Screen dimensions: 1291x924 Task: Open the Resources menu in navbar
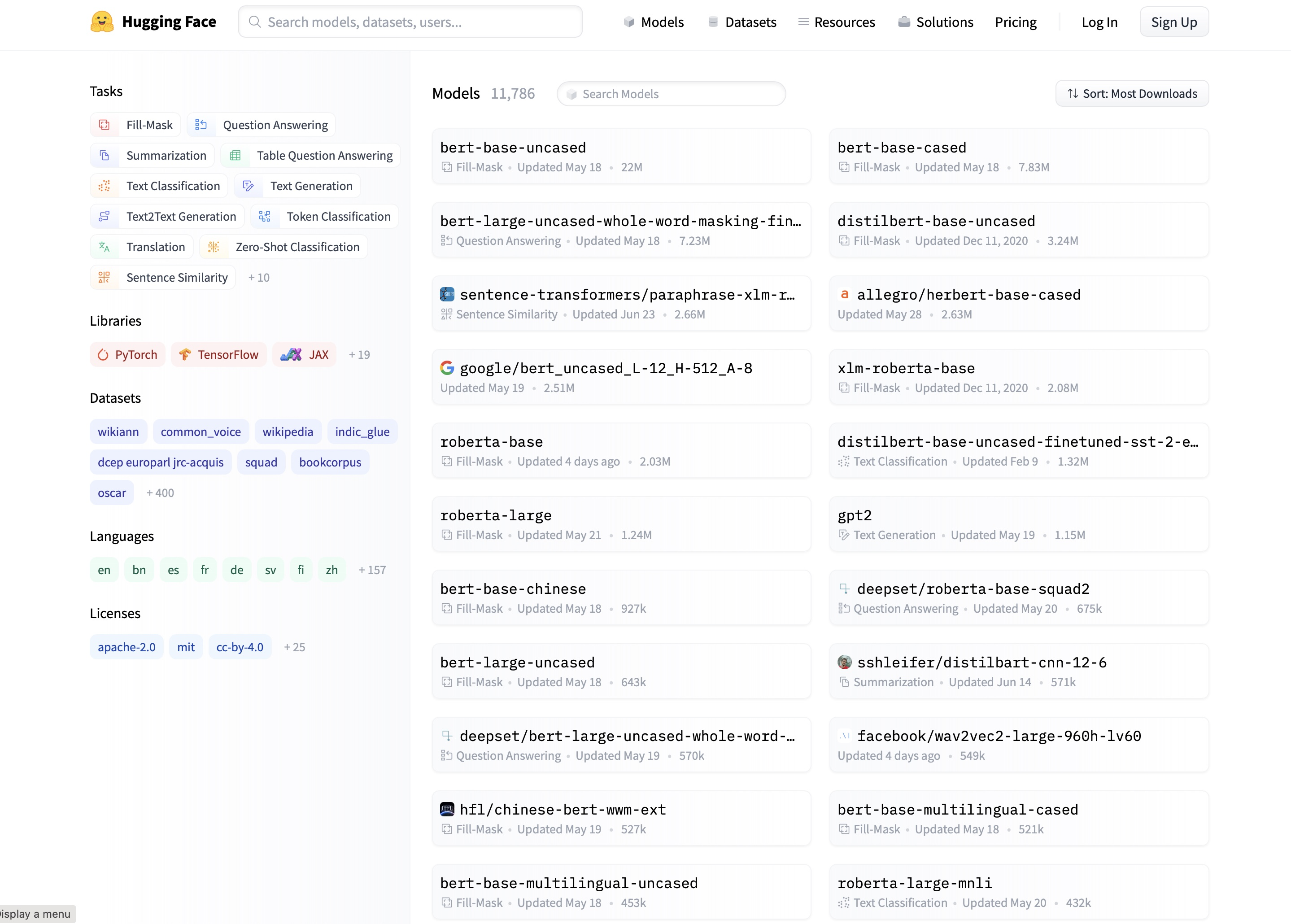837,22
